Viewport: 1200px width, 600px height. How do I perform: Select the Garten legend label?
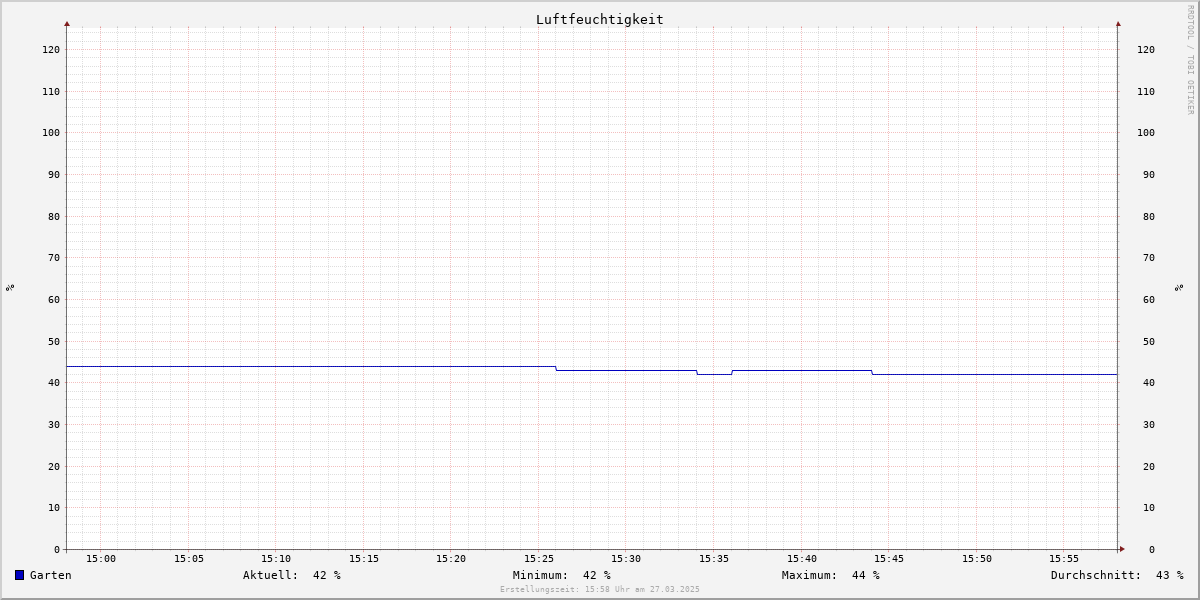pyautogui.click(x=51, y=575)
